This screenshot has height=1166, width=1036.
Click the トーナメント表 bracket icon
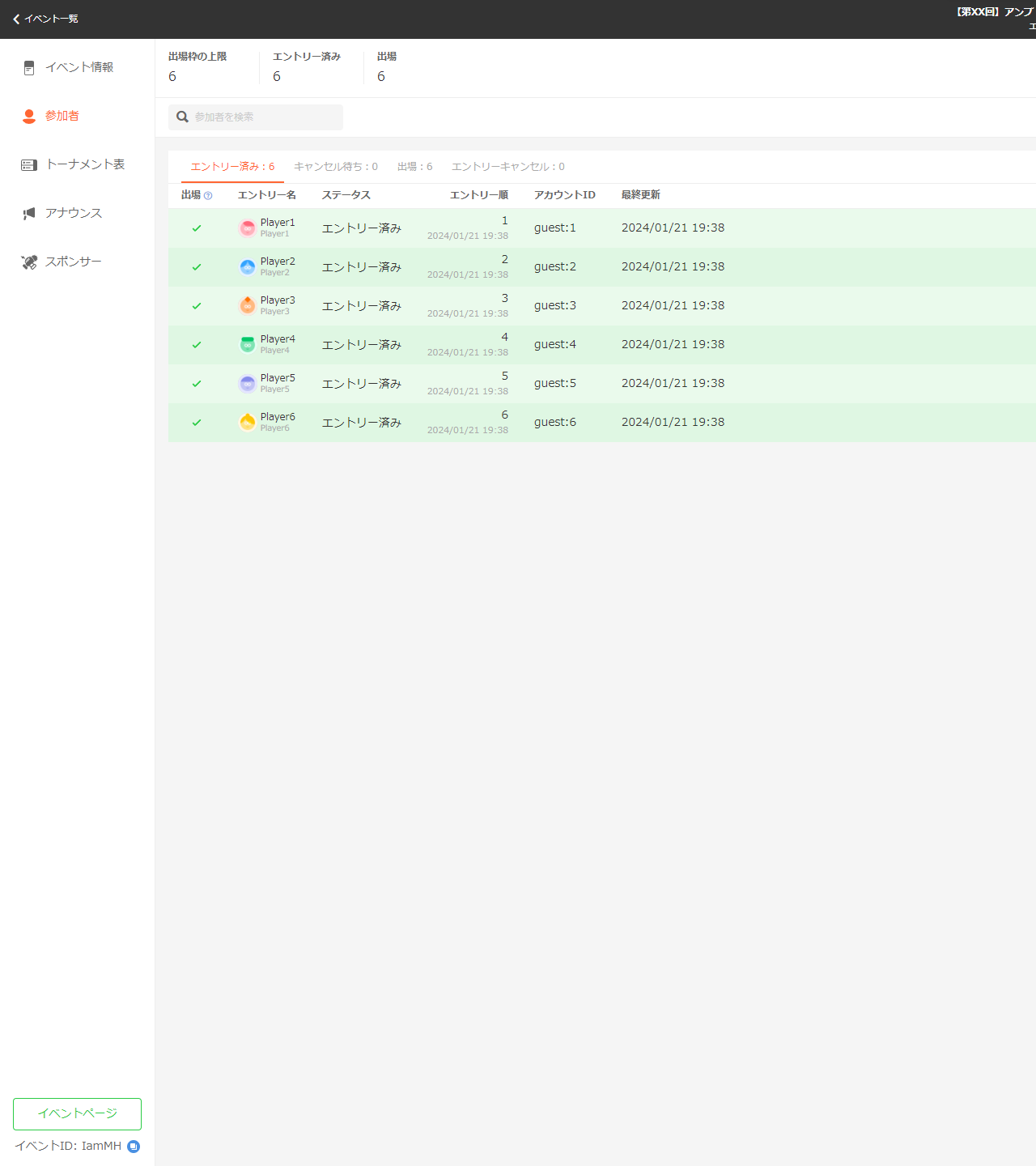[29, 165]
